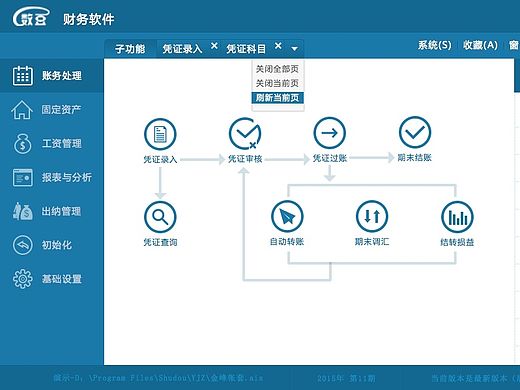
Task: Open the 系统(S) menu
Action: coord(435,45)
